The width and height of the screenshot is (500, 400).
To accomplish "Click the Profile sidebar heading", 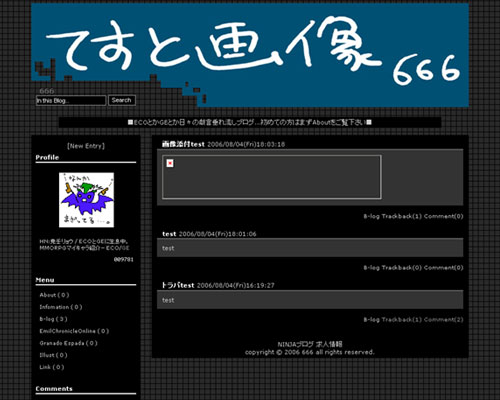I will [x=47, y=157].
